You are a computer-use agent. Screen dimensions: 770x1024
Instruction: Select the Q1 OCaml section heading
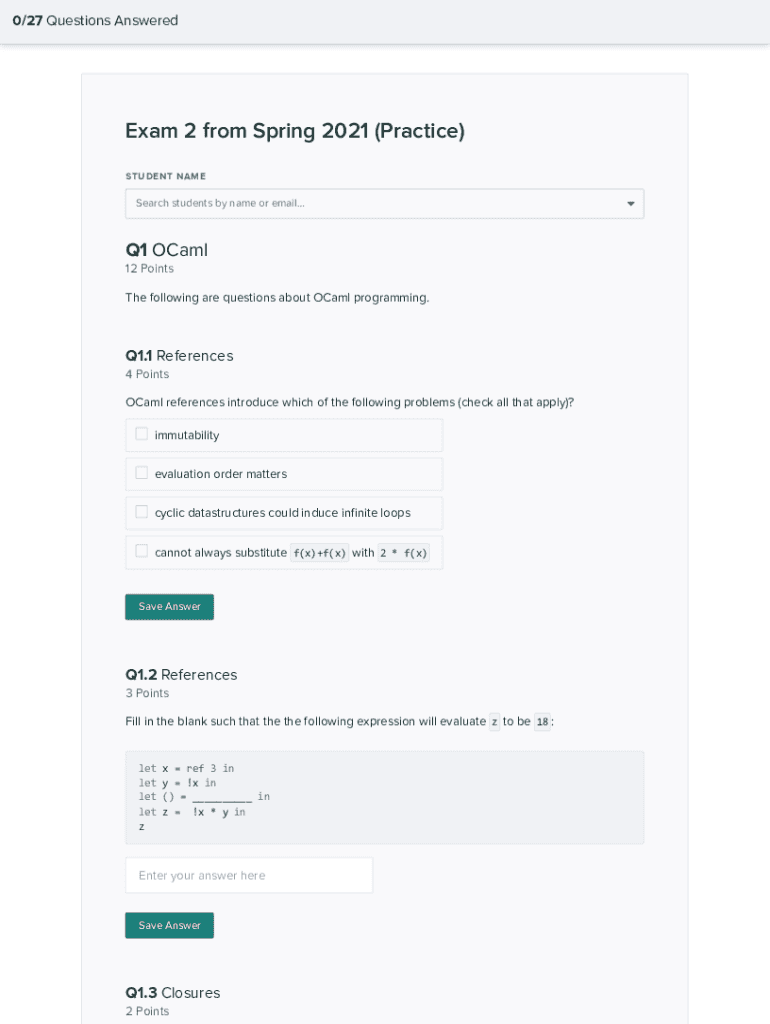(x=166, y=250)
